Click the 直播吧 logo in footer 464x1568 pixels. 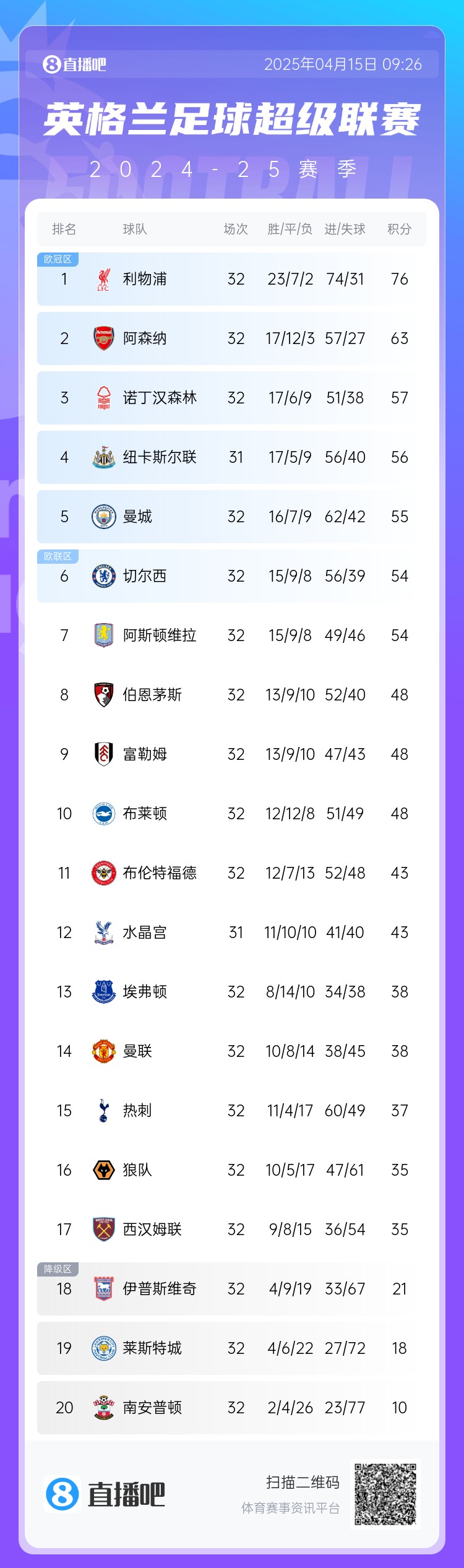tap(105, 1494)
